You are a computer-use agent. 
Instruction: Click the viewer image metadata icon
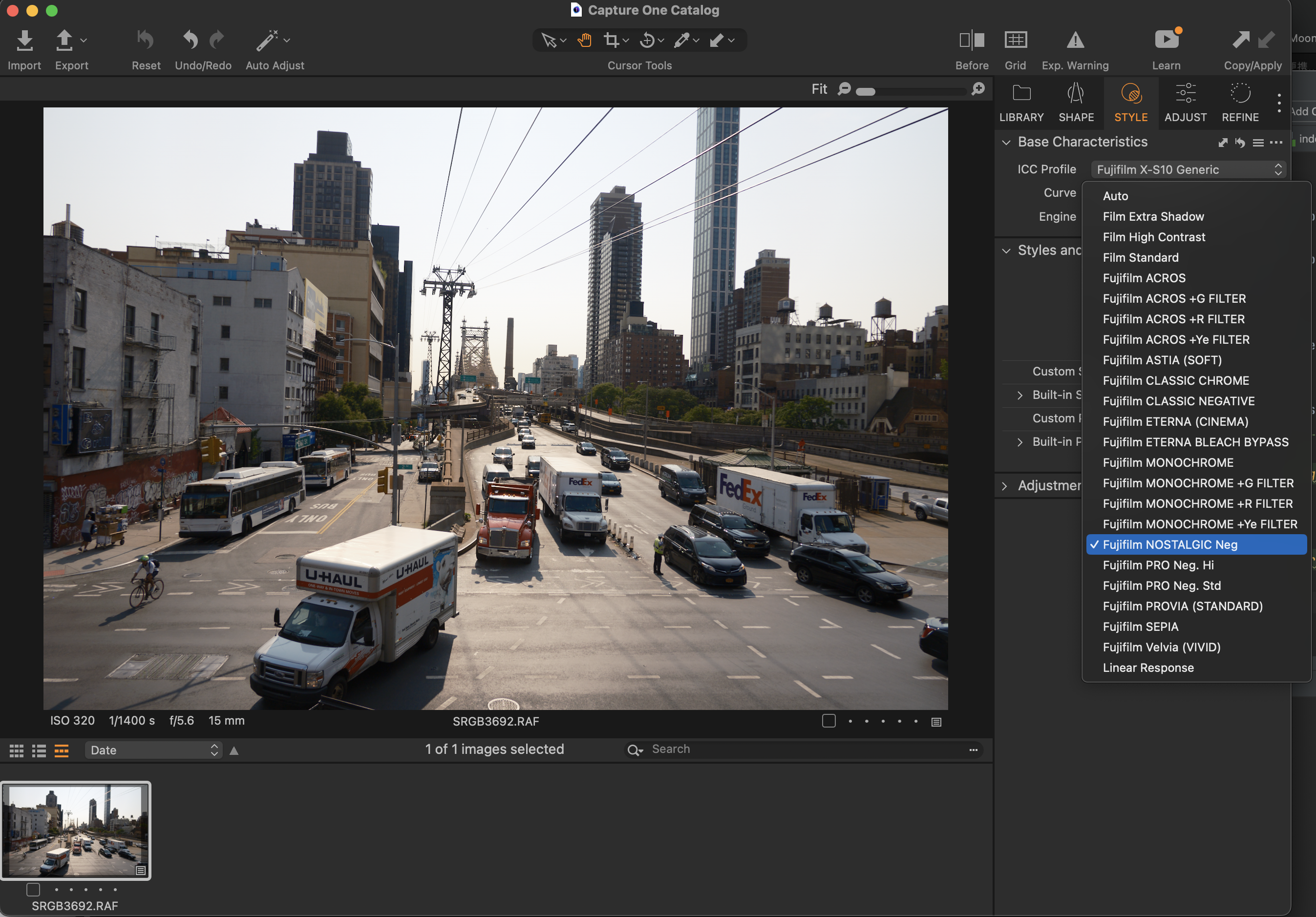(x=936, y=722)
